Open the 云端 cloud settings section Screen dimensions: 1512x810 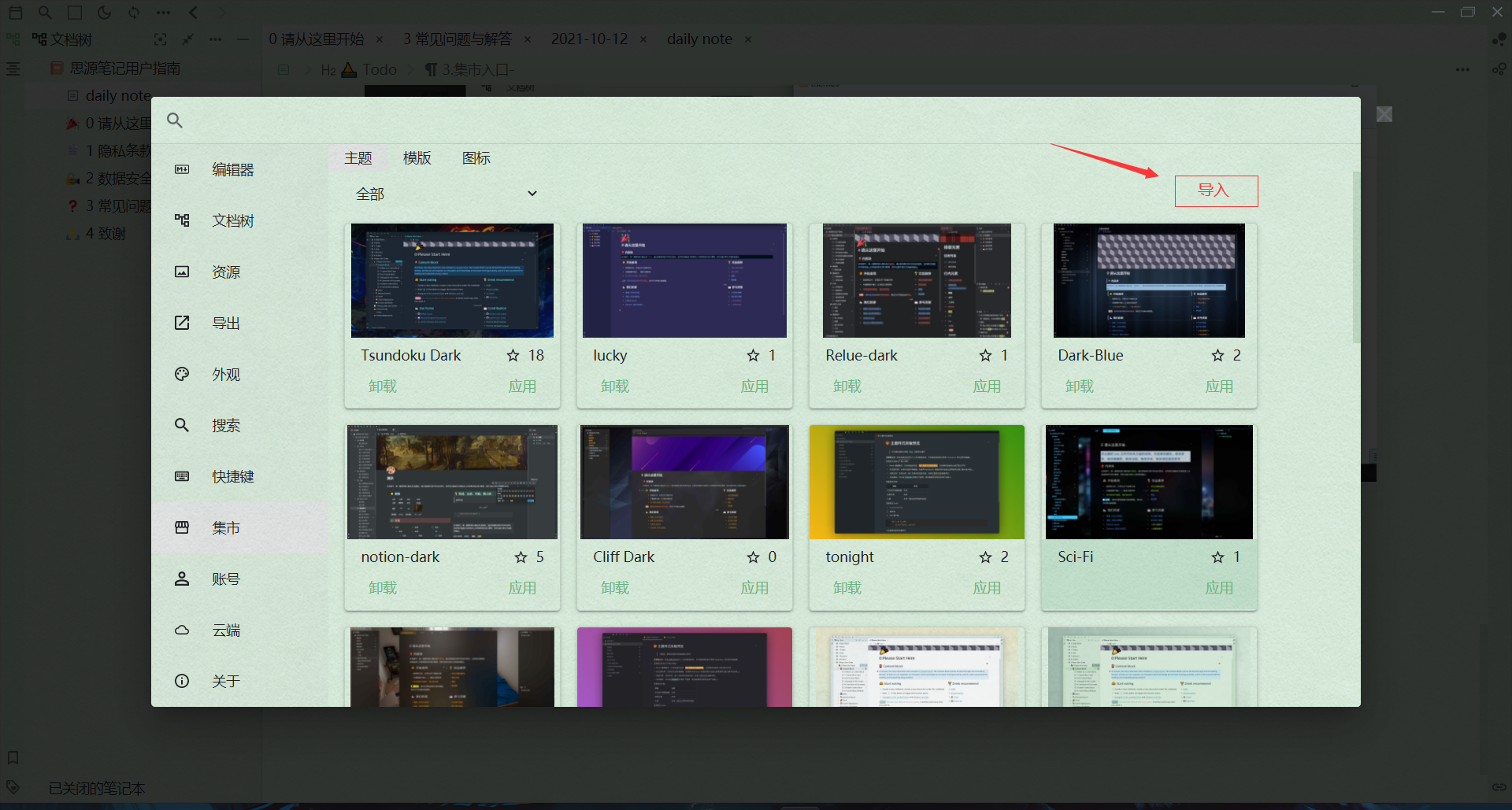pos(225,631)
